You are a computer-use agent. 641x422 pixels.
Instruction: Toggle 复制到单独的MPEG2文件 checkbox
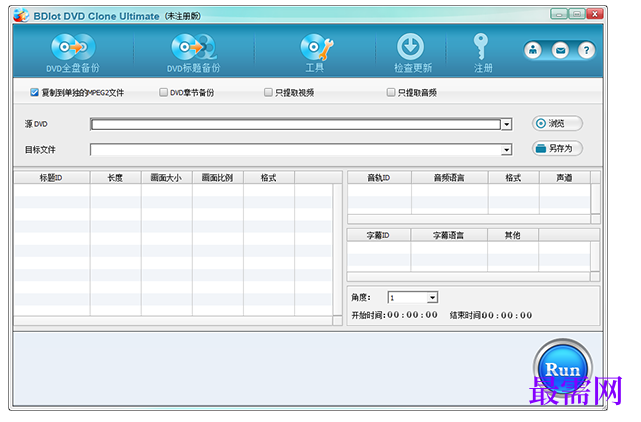[x=34, y=92]
